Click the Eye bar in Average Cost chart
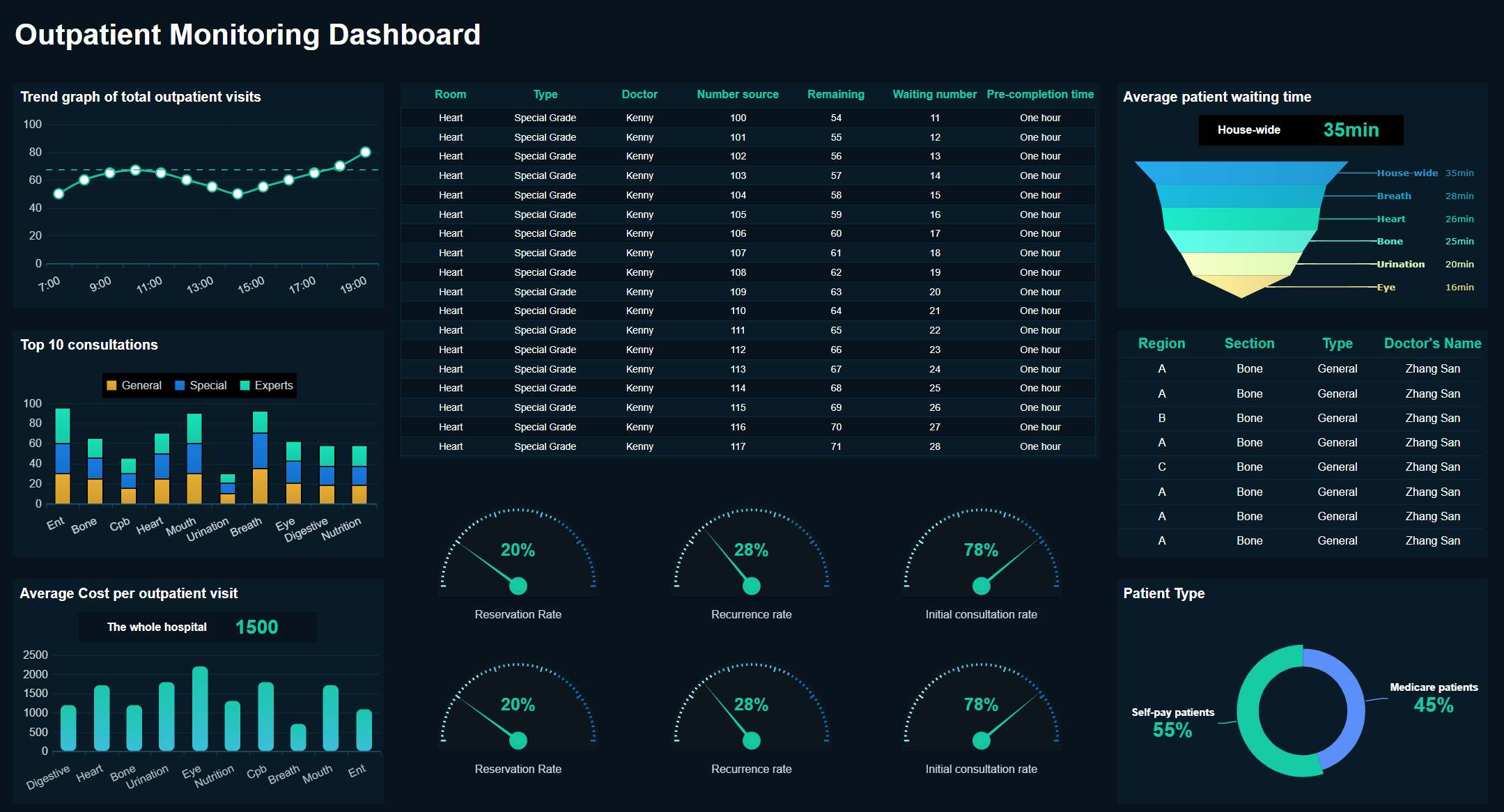This screenshot has height=812, width=1504. 200,709
